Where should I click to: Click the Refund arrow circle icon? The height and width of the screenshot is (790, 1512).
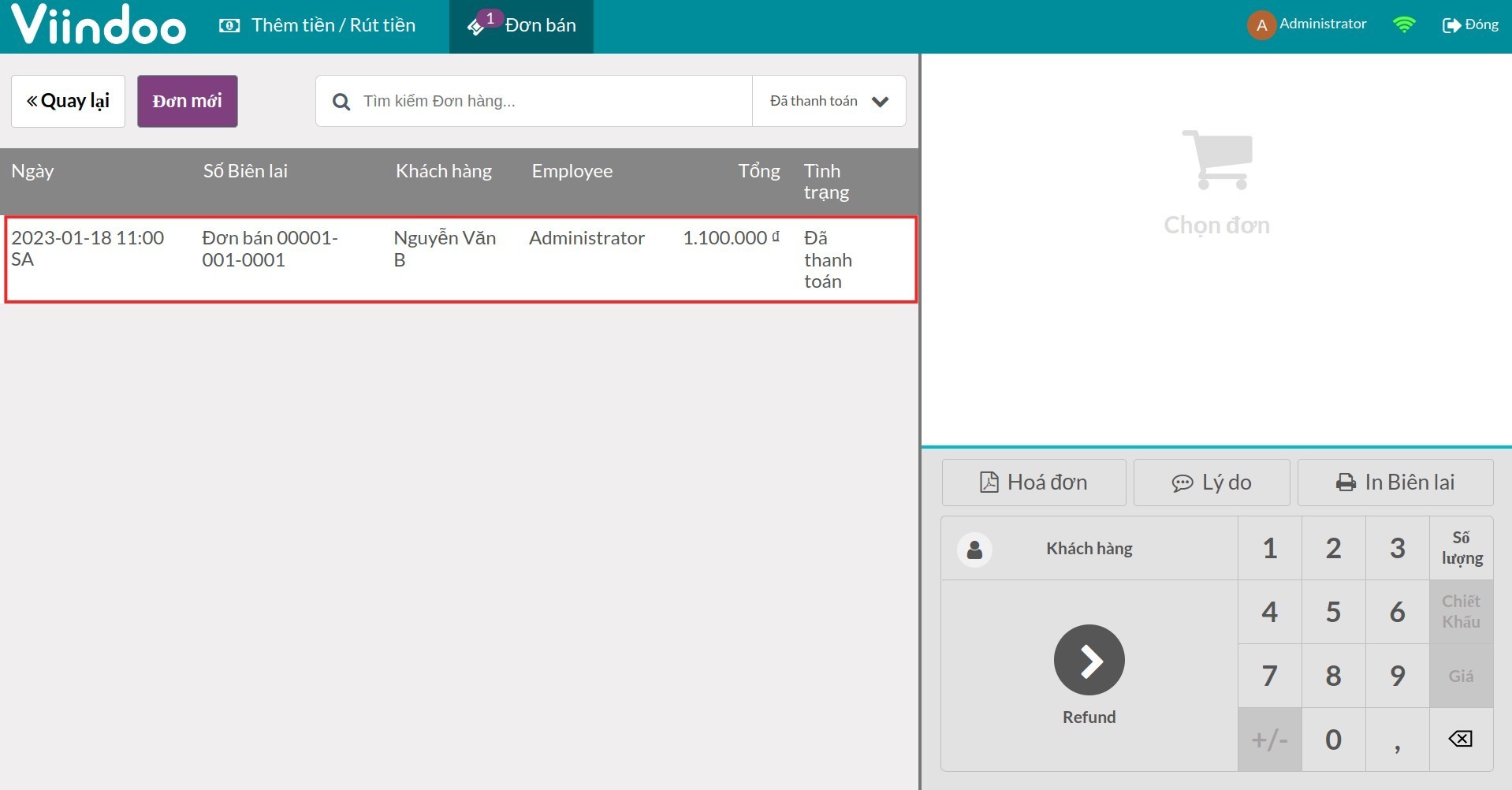pyautogui.click(x=1089, y=660)
